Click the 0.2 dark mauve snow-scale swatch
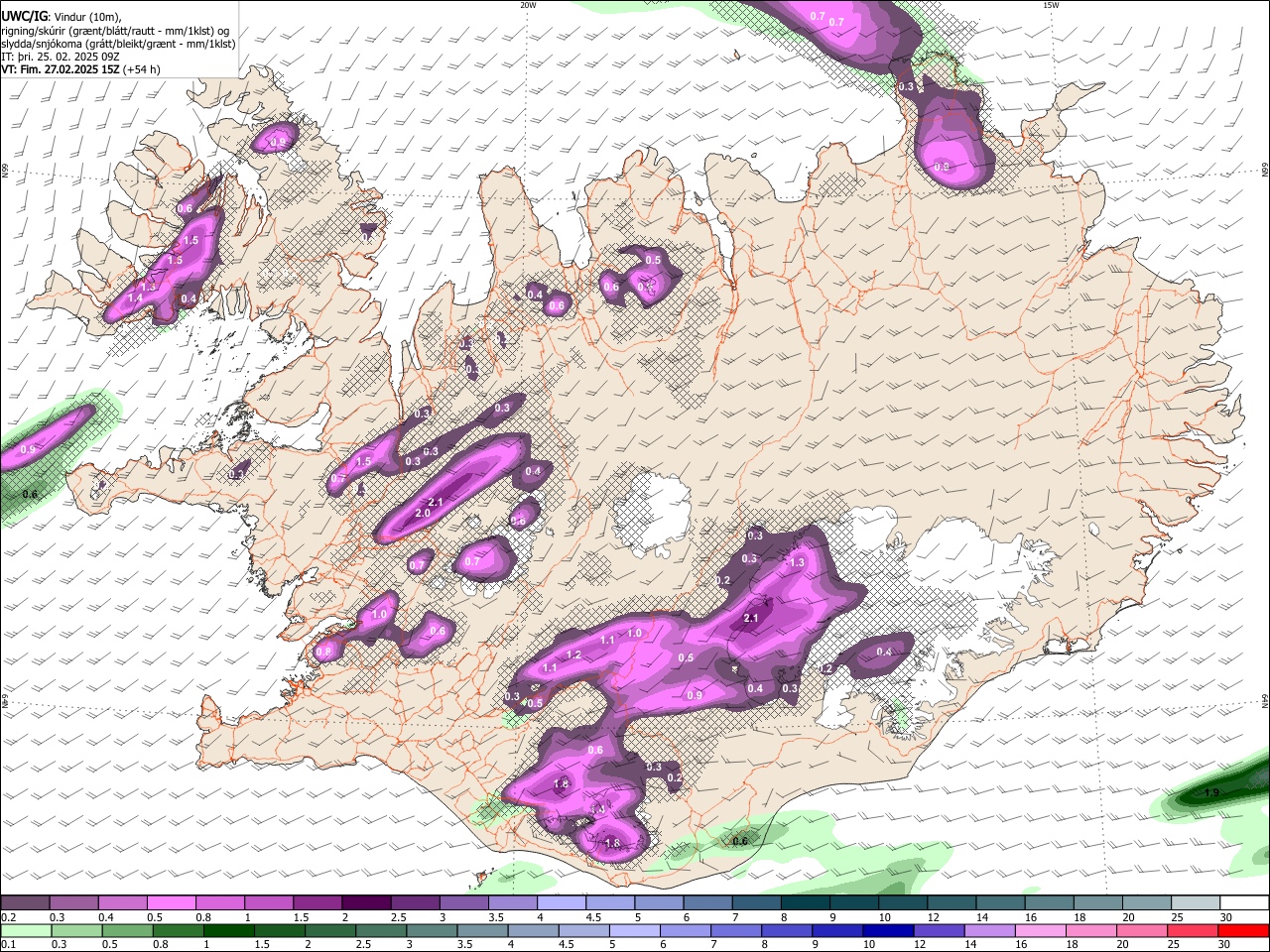This screenshot has width=1270, height=952. (25, 903)
